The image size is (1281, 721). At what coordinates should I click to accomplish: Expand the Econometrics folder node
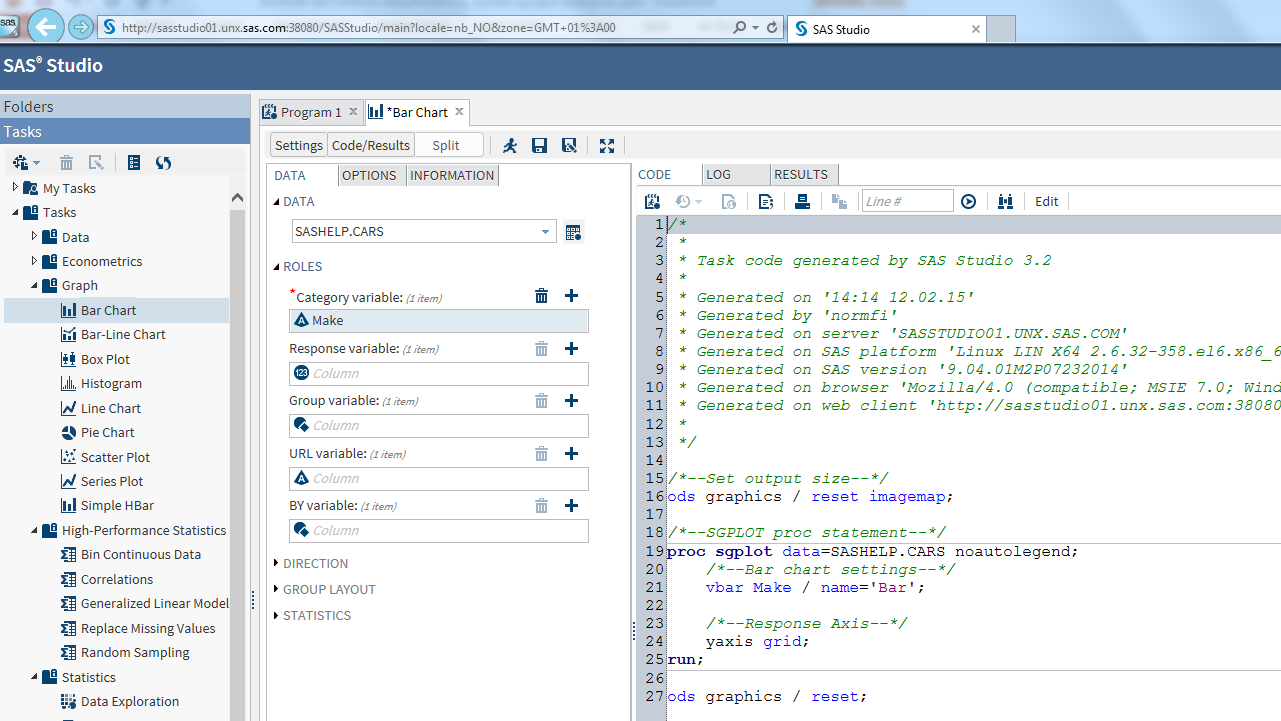pos(34,260)
